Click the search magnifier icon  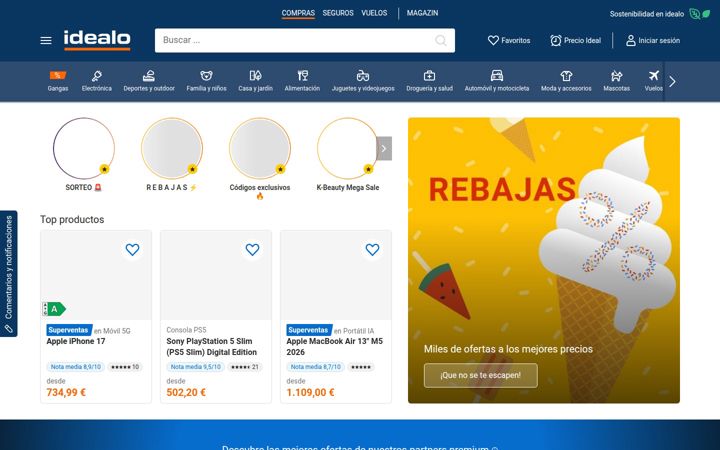coord(440,40)
